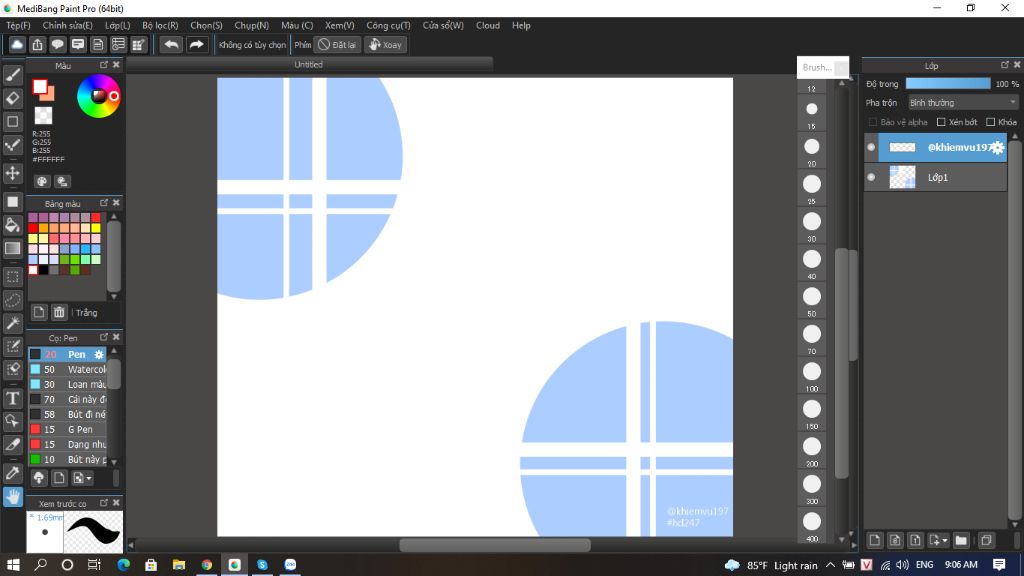Select the G Pen brush in the list
1024x576 pixels.
coord(67,429)
